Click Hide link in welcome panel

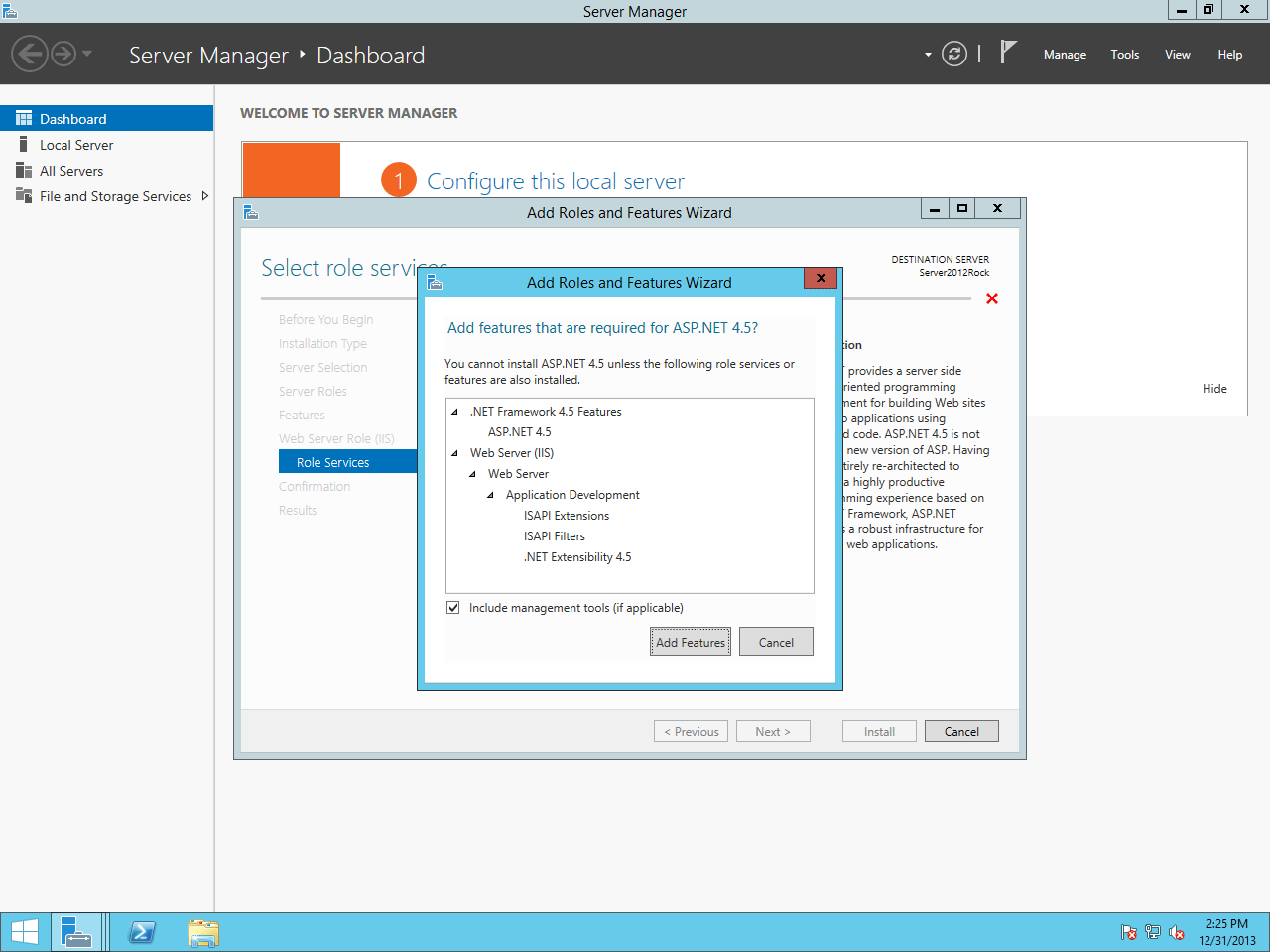pos(1214,389)
